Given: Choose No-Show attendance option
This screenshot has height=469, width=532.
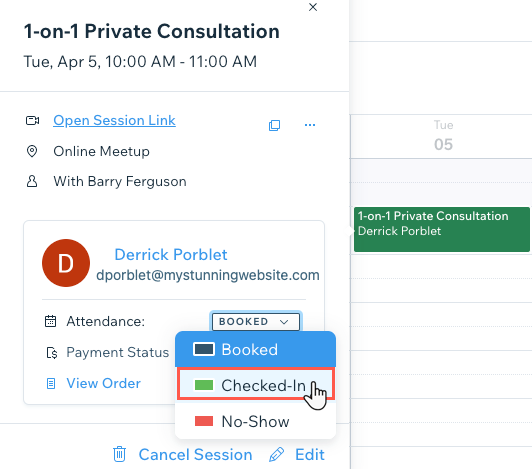Looking at the screenshot, I should (x=255, y=421).
